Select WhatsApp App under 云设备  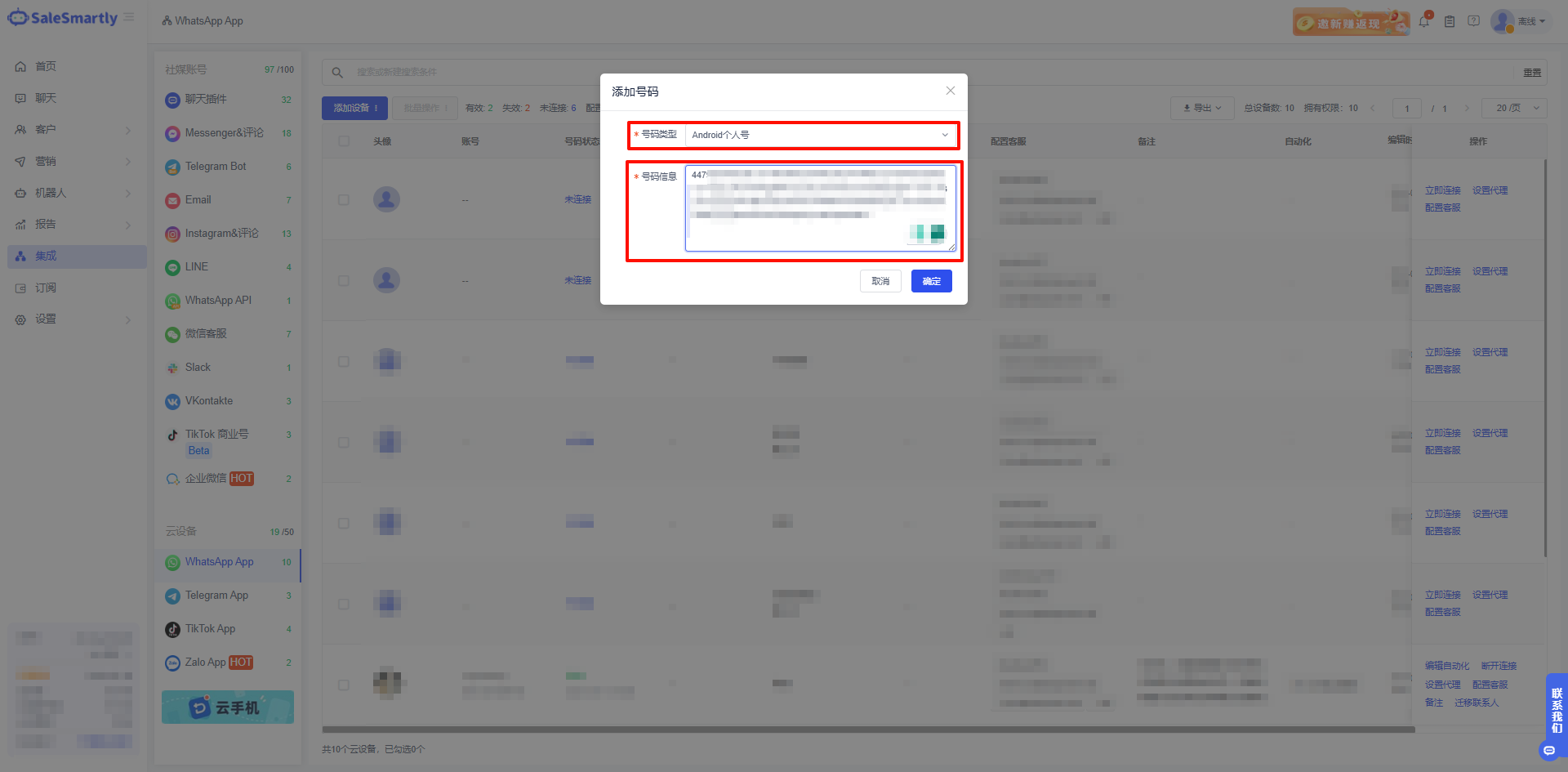click(228, 562)
